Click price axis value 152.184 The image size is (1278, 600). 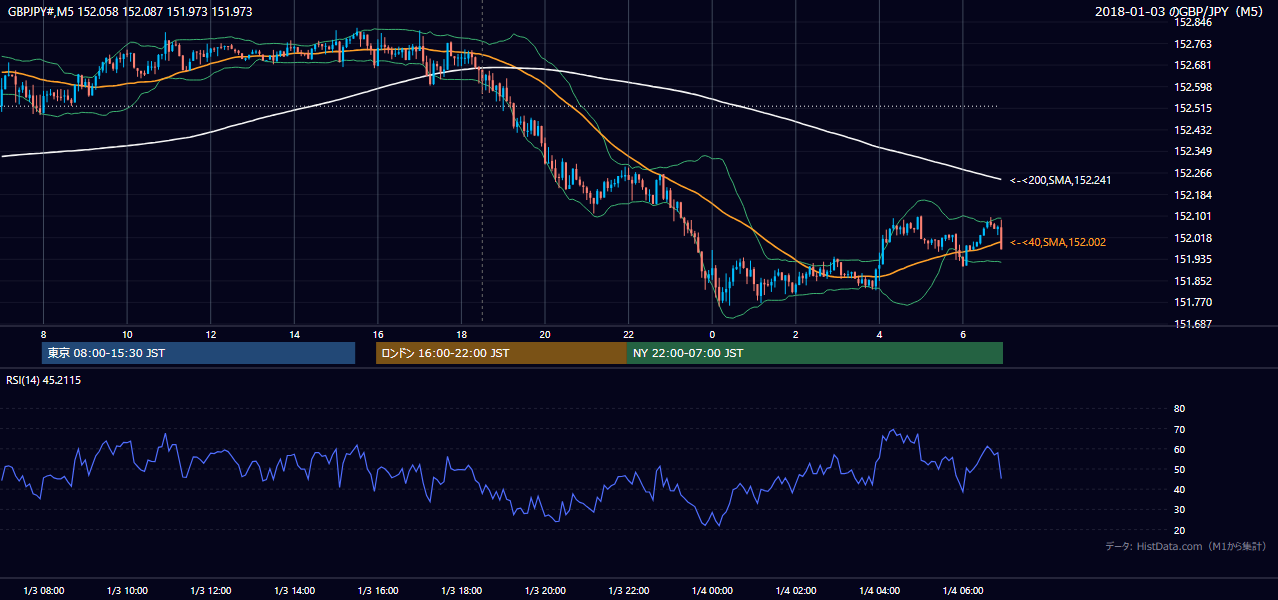1193,195
